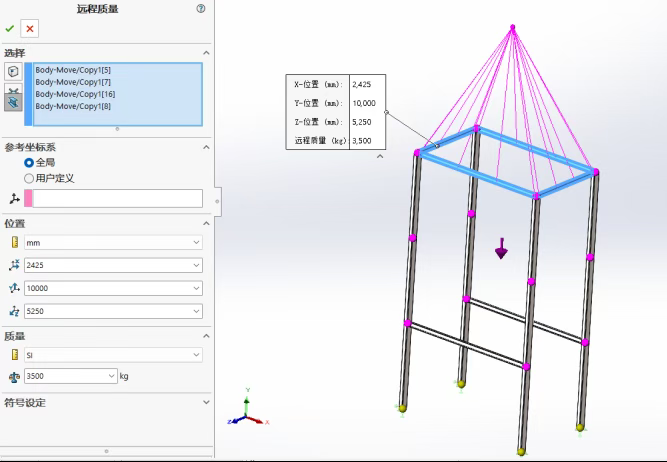Select Body-Move/Copy1[16] in the selection list

tap(75, 94)
